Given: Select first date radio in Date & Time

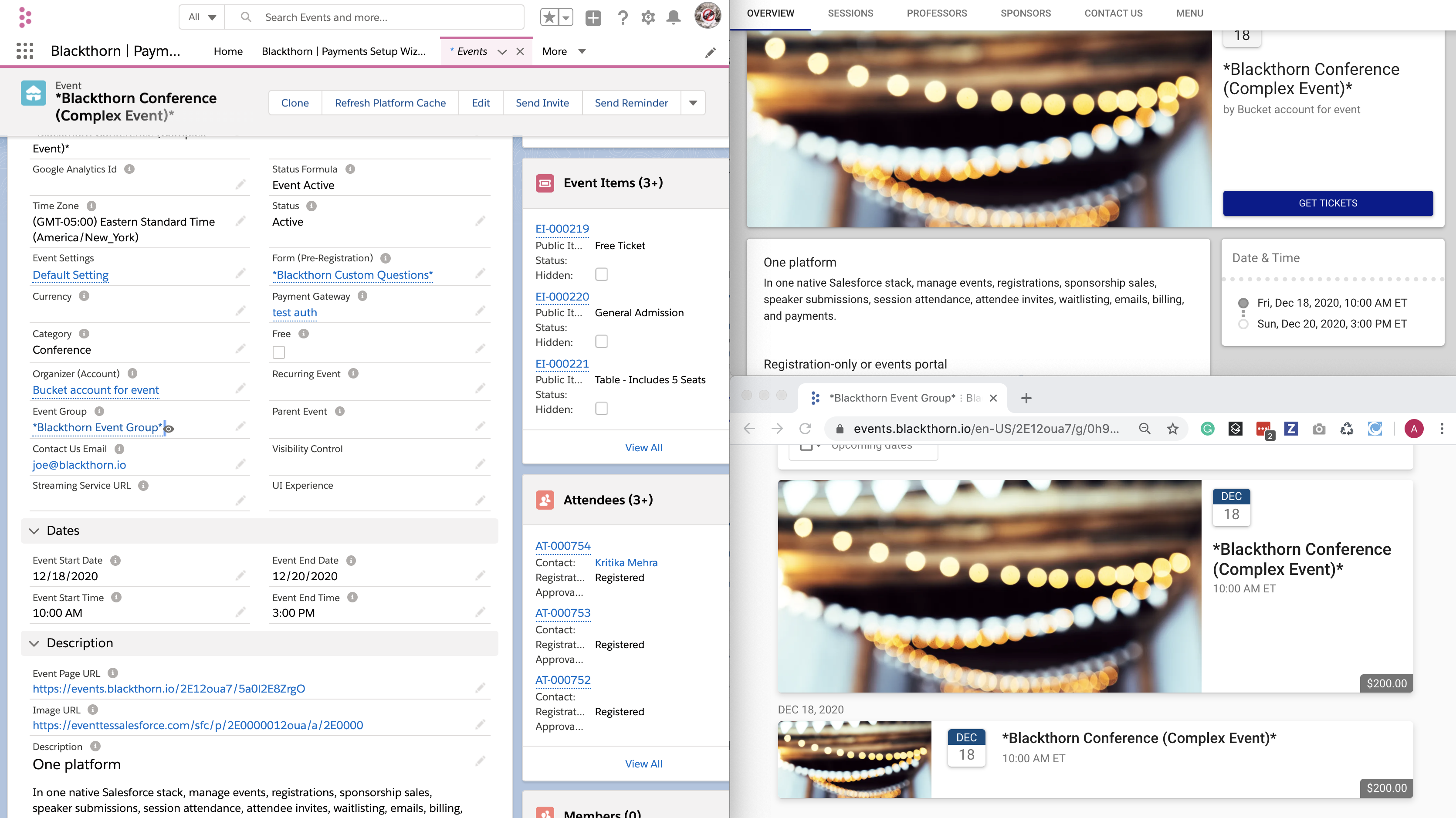Looking at the screenshot, I should pyautogui.click(x=1243, y=303).
